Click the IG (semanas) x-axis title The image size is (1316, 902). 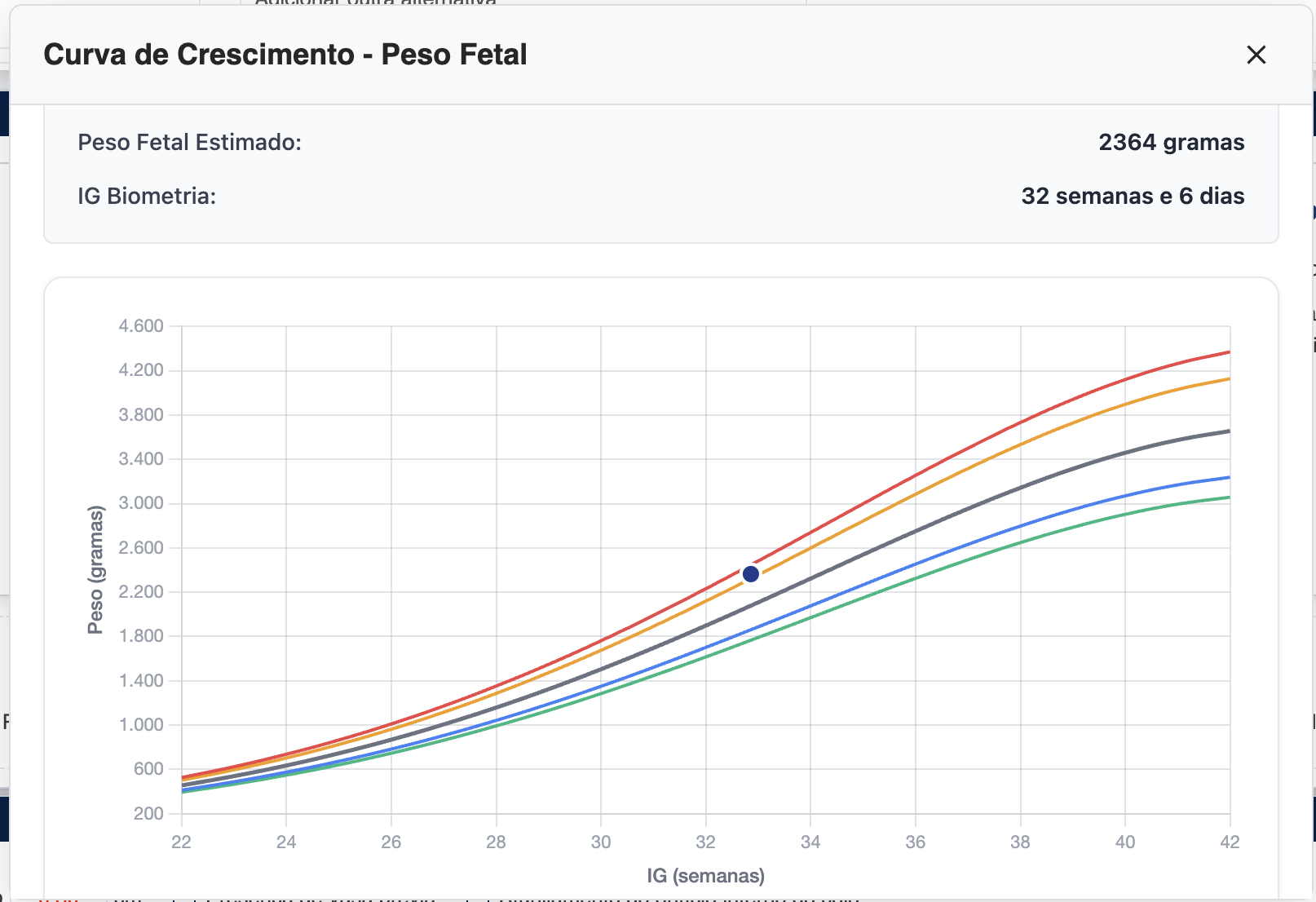[x=705, y=876]
